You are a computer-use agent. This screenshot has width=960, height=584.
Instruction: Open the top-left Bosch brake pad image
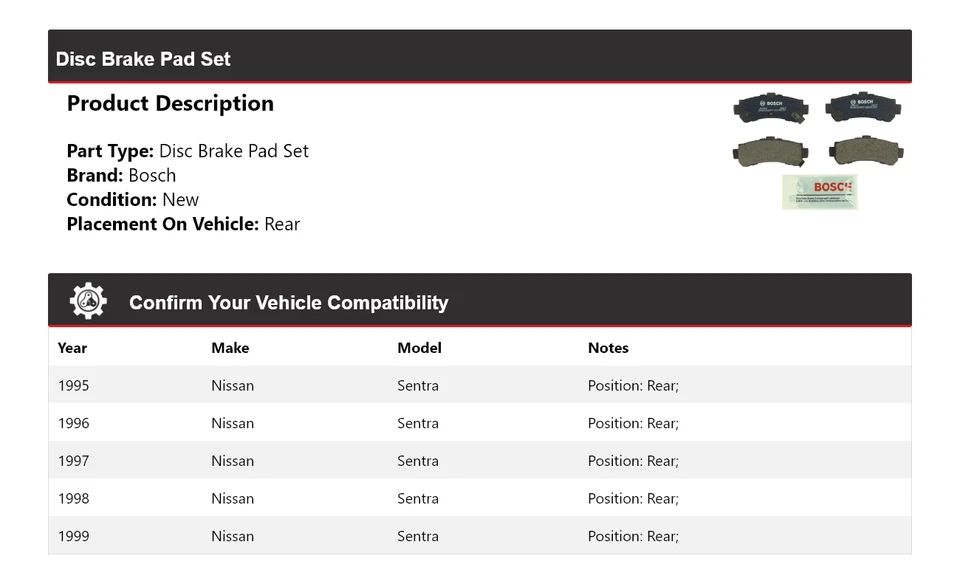point(771,107)
